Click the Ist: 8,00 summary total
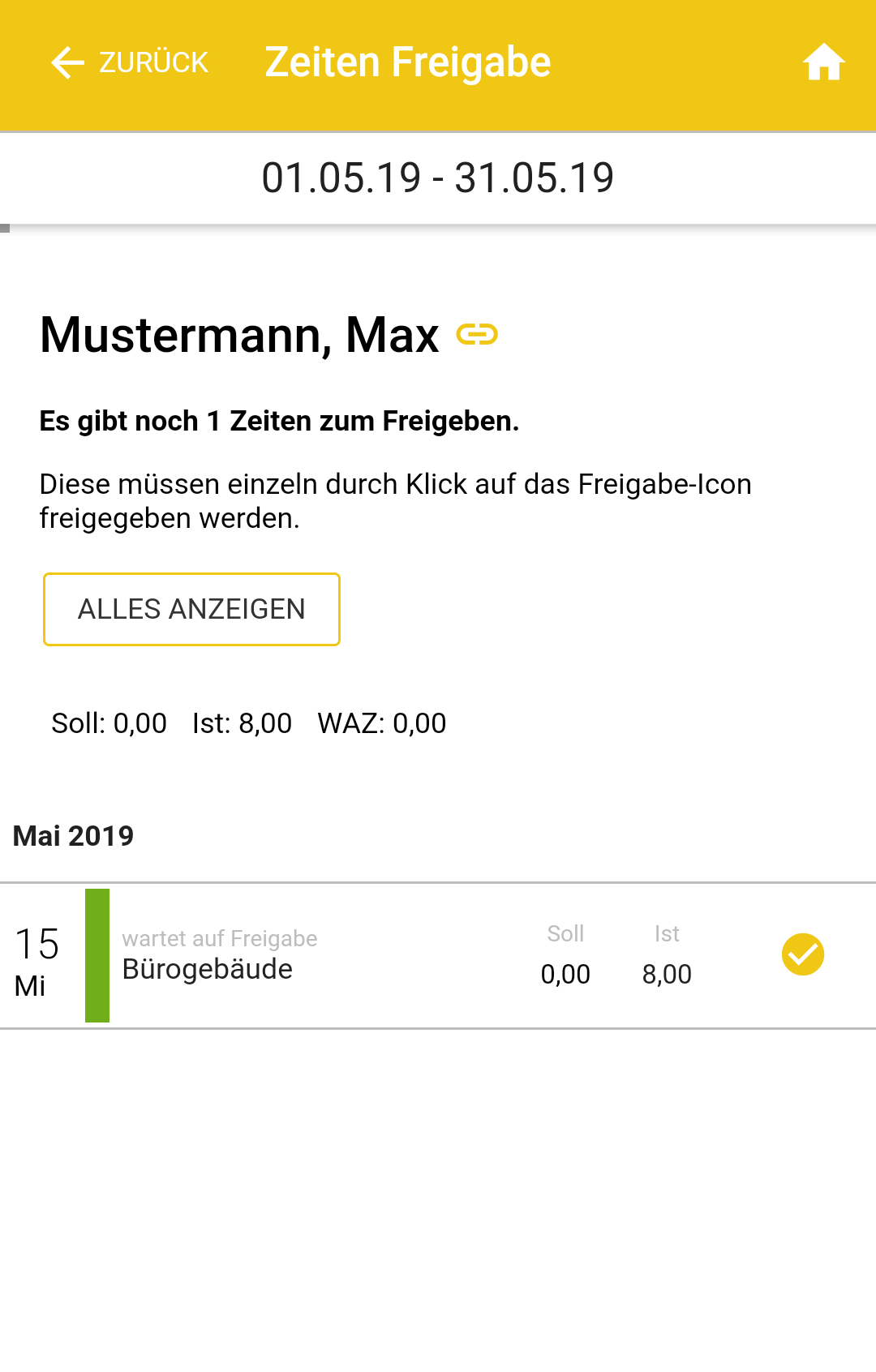876x1372 pixels. (242, 723)
